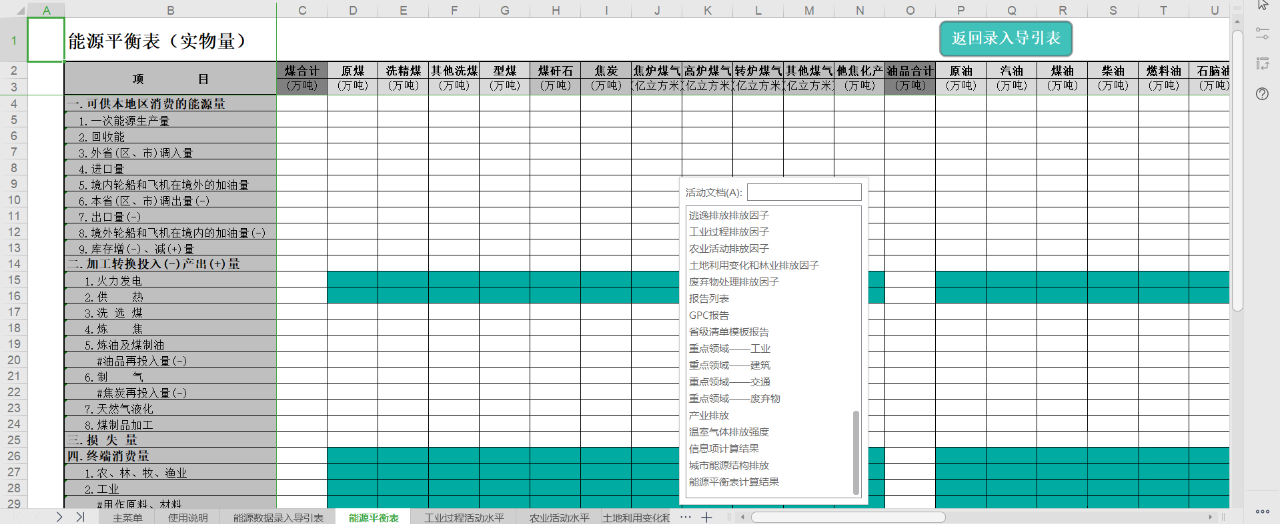Screen dimensions: 1280x524
Task: Open the 工业过程活动水平 sheet tab
Action: (x=464, y=518)
